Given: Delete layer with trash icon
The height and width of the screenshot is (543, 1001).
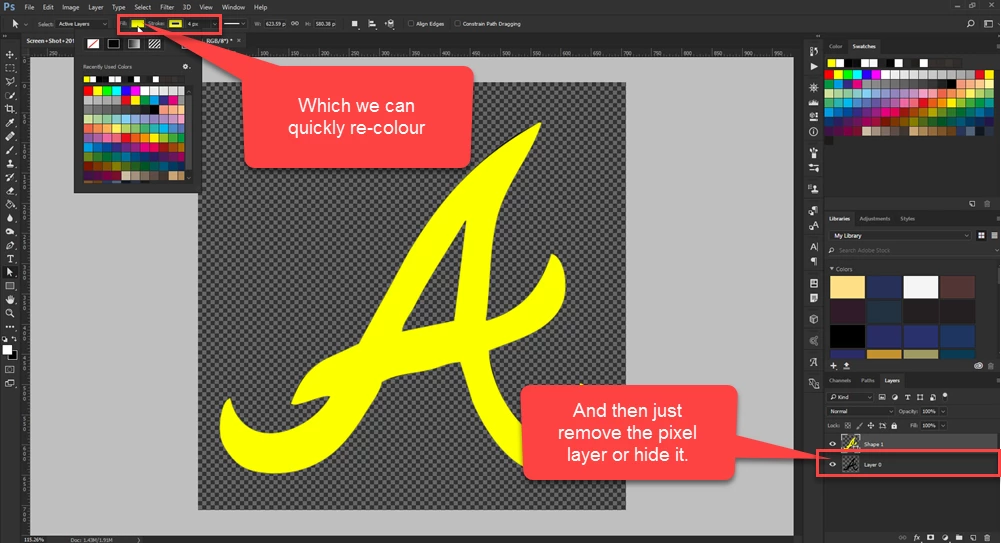Looking at the screenshot, I should (987, 538).
